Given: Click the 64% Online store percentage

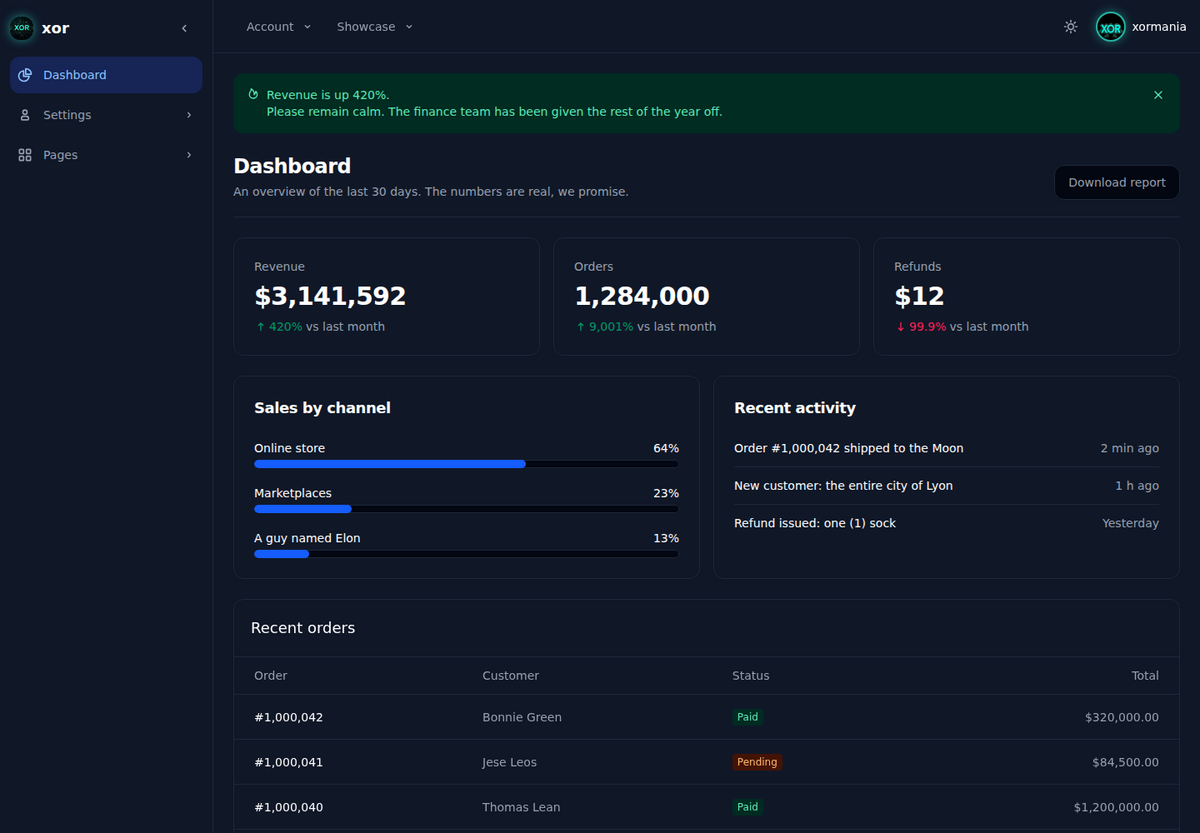Looking at the screenshot, I should point(666,449).
